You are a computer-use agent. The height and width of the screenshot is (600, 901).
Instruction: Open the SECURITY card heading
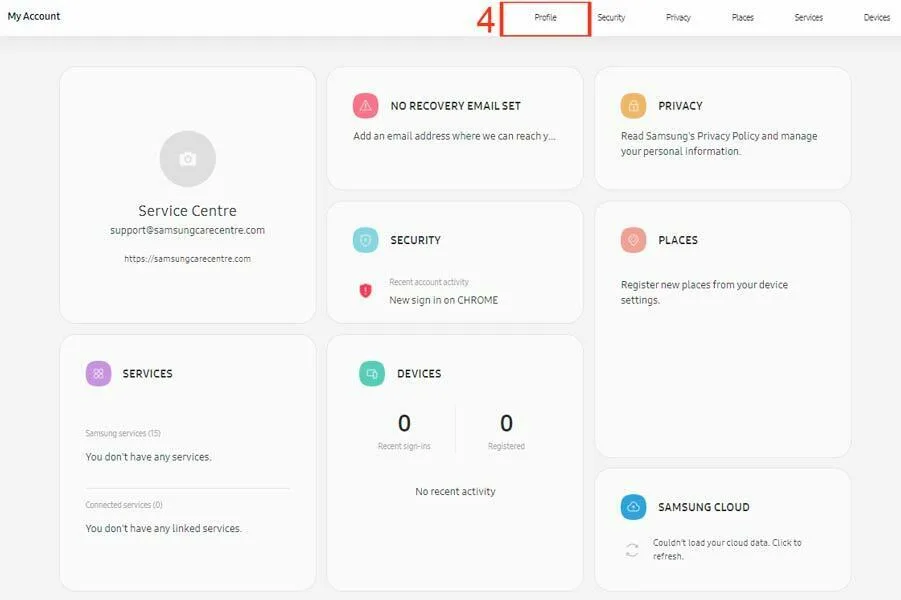[415, 240]
